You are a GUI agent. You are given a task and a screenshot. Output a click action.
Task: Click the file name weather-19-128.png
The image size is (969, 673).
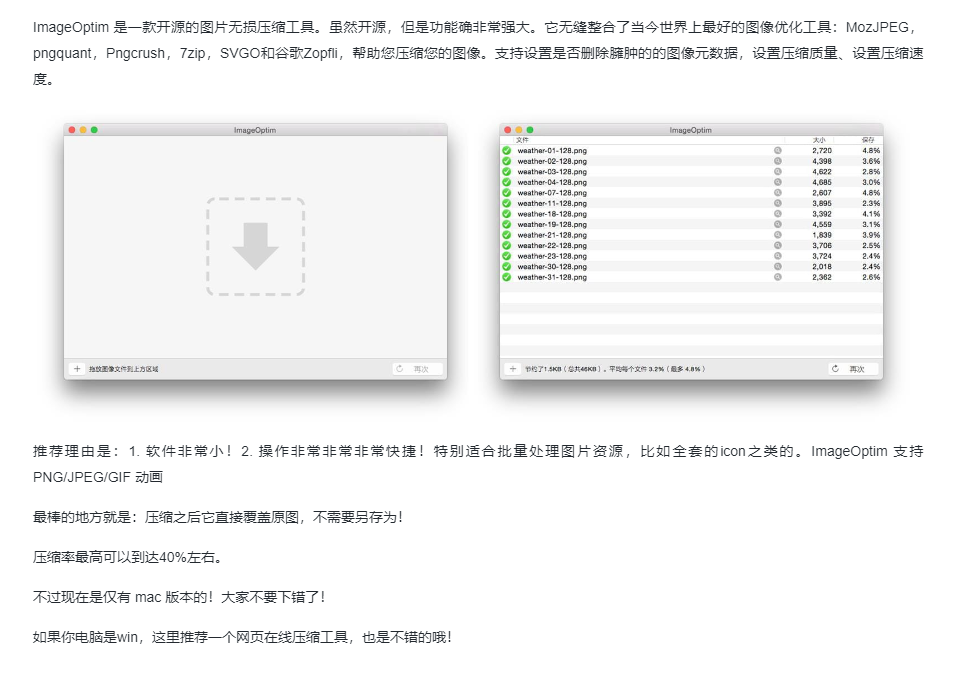click(552, 224)
